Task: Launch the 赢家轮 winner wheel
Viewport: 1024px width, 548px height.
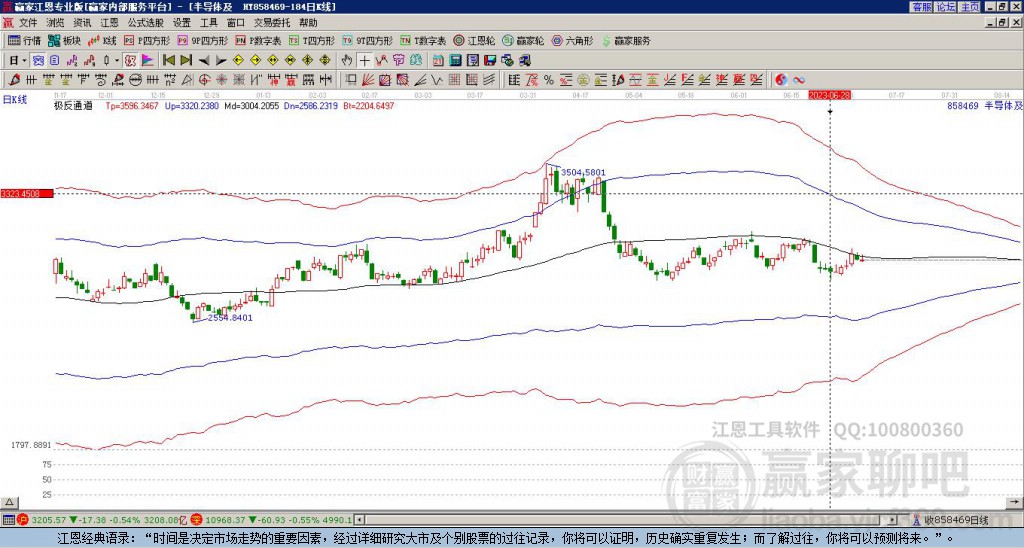Action: pyautogui.click(x=523, y=40)
